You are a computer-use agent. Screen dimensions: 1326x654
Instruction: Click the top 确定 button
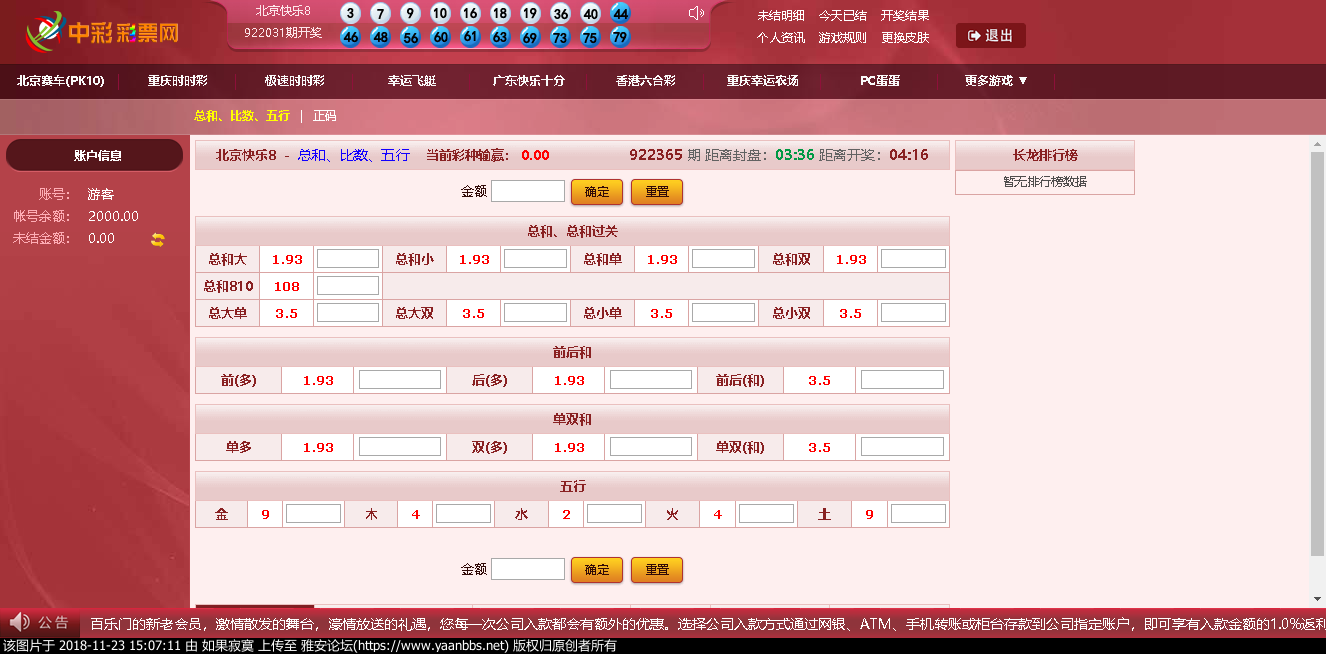[597, 192]
